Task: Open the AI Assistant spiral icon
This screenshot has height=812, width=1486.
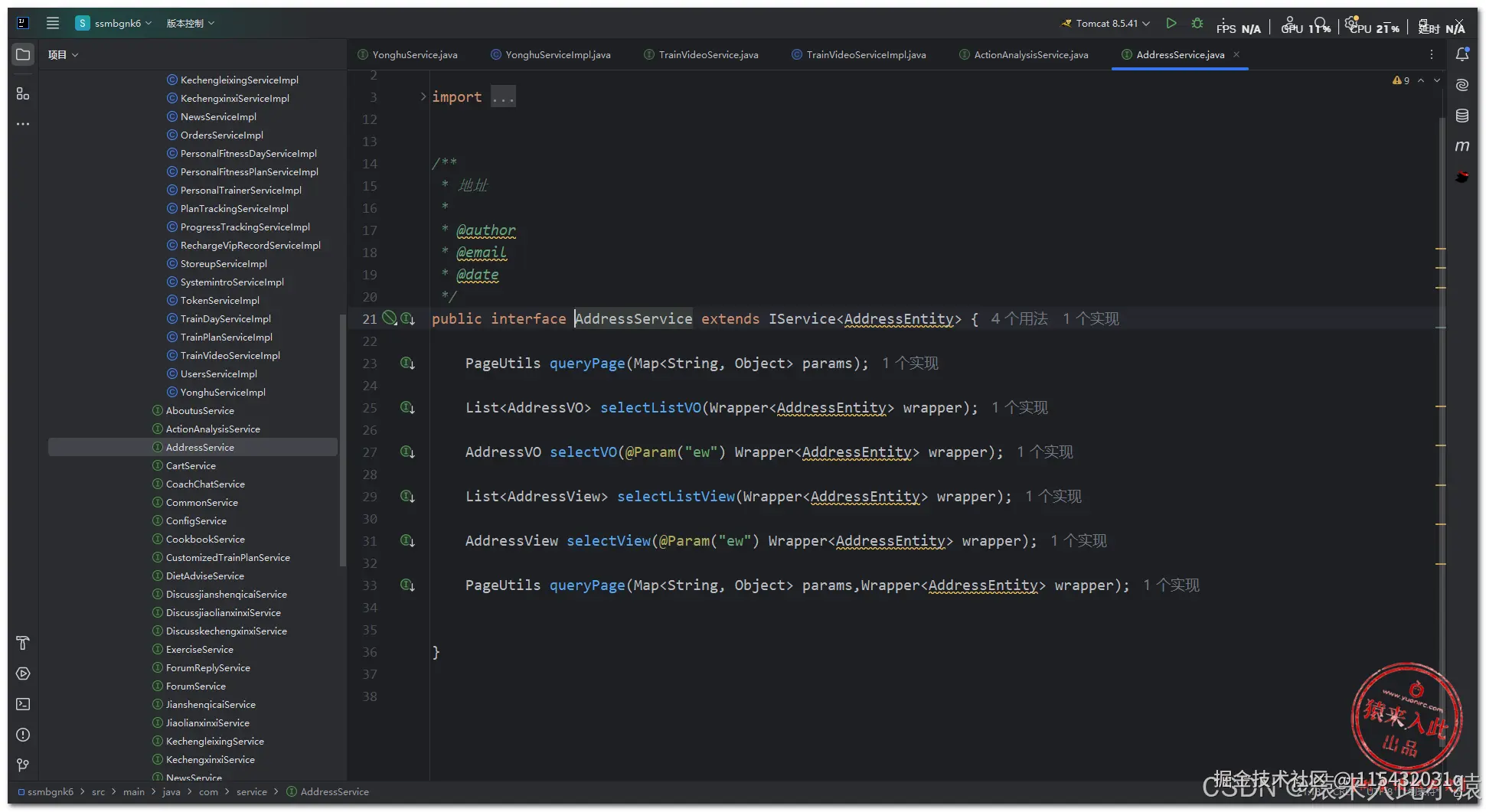Action: click(1462, 85)
